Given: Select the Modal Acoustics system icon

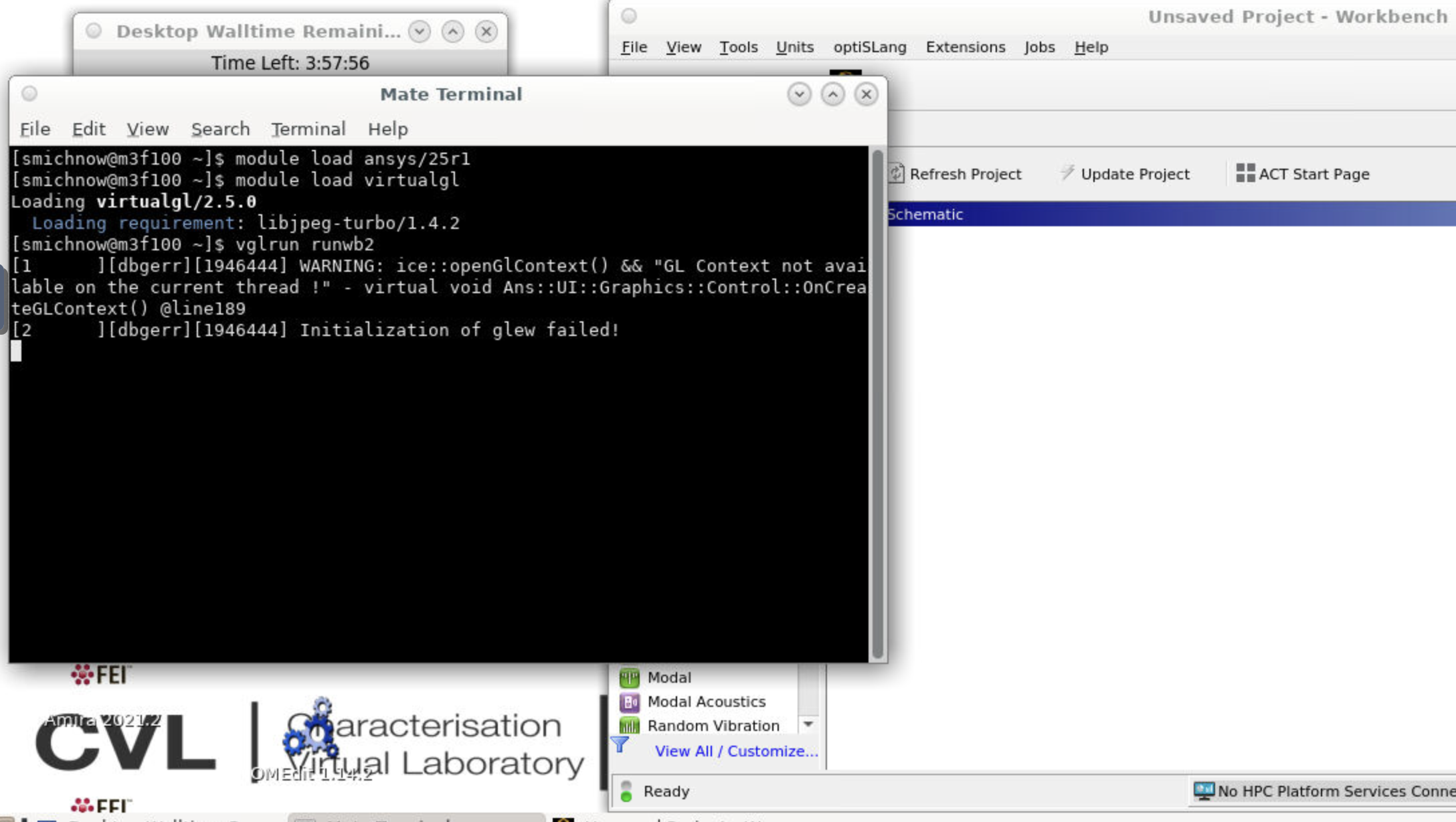Looking at the screenshot, I should click(629, 702).
